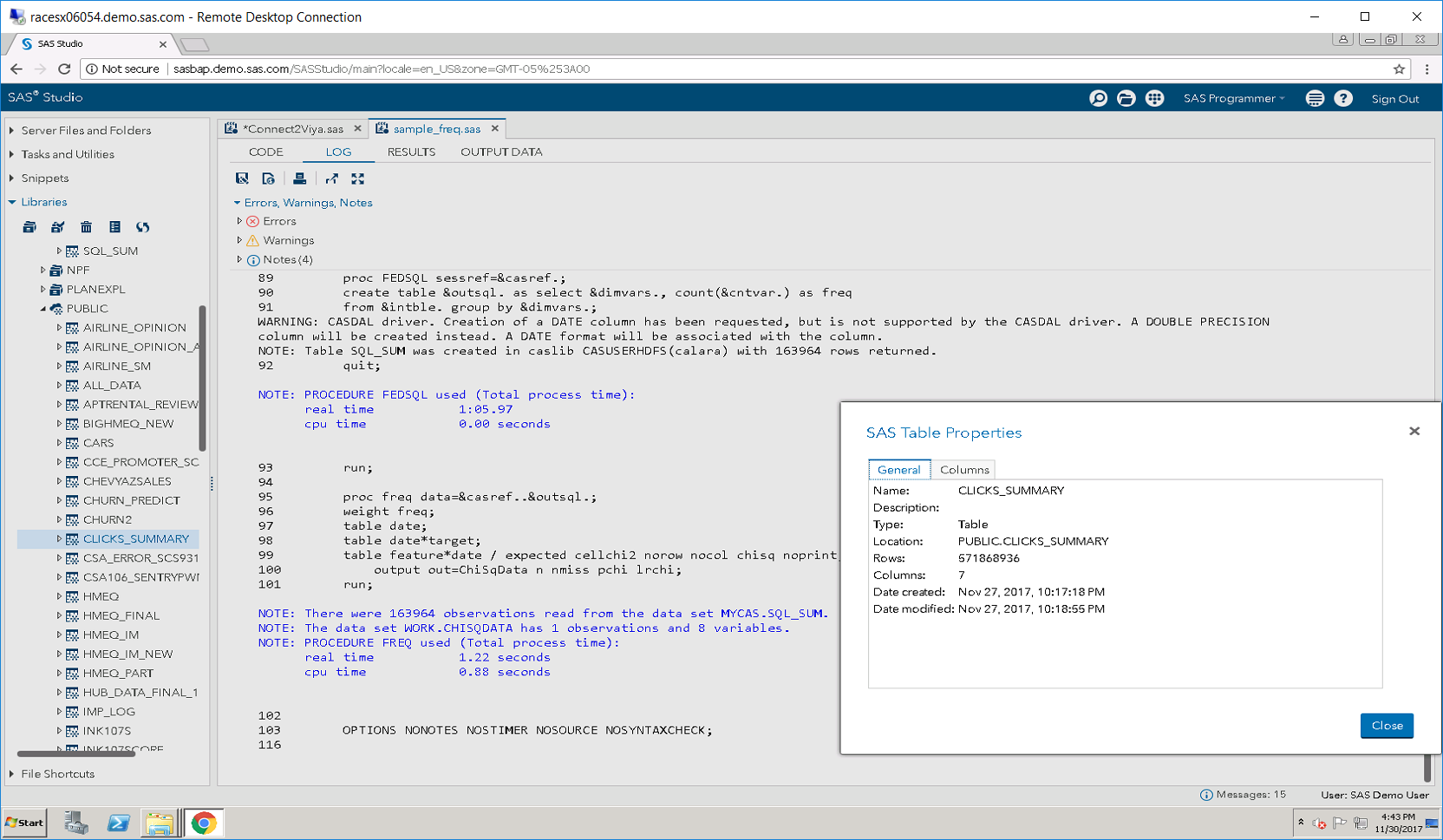The width and height of the screenshot is (1443, 840).
Task: Collapse Errors, Warnings, Notes summary
Action: (x=237, y=203)
